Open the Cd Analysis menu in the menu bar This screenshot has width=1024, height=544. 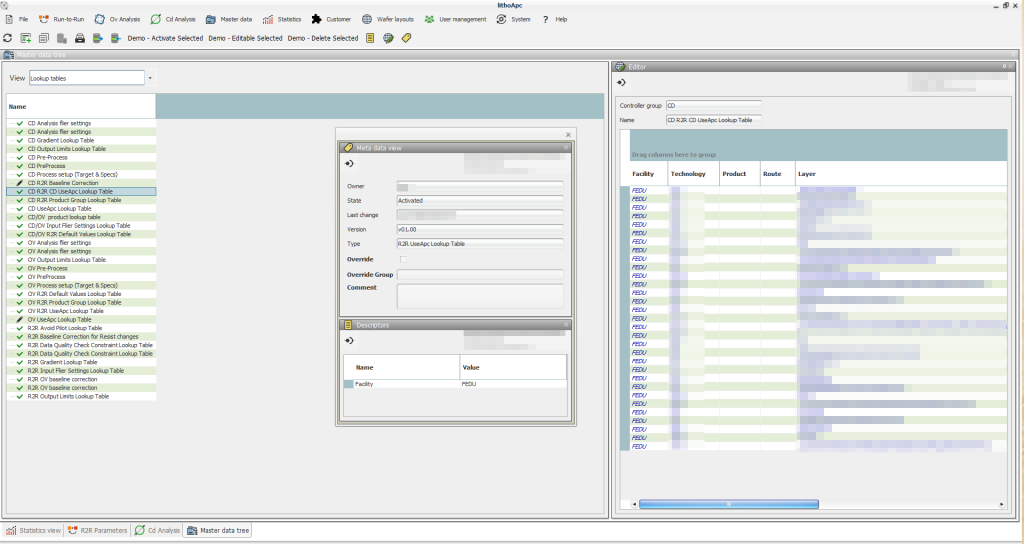pos(173,20)
